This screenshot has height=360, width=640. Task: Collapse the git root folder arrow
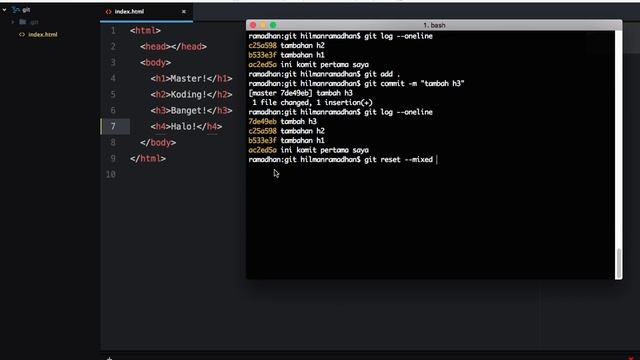click(x=4, y=10)
